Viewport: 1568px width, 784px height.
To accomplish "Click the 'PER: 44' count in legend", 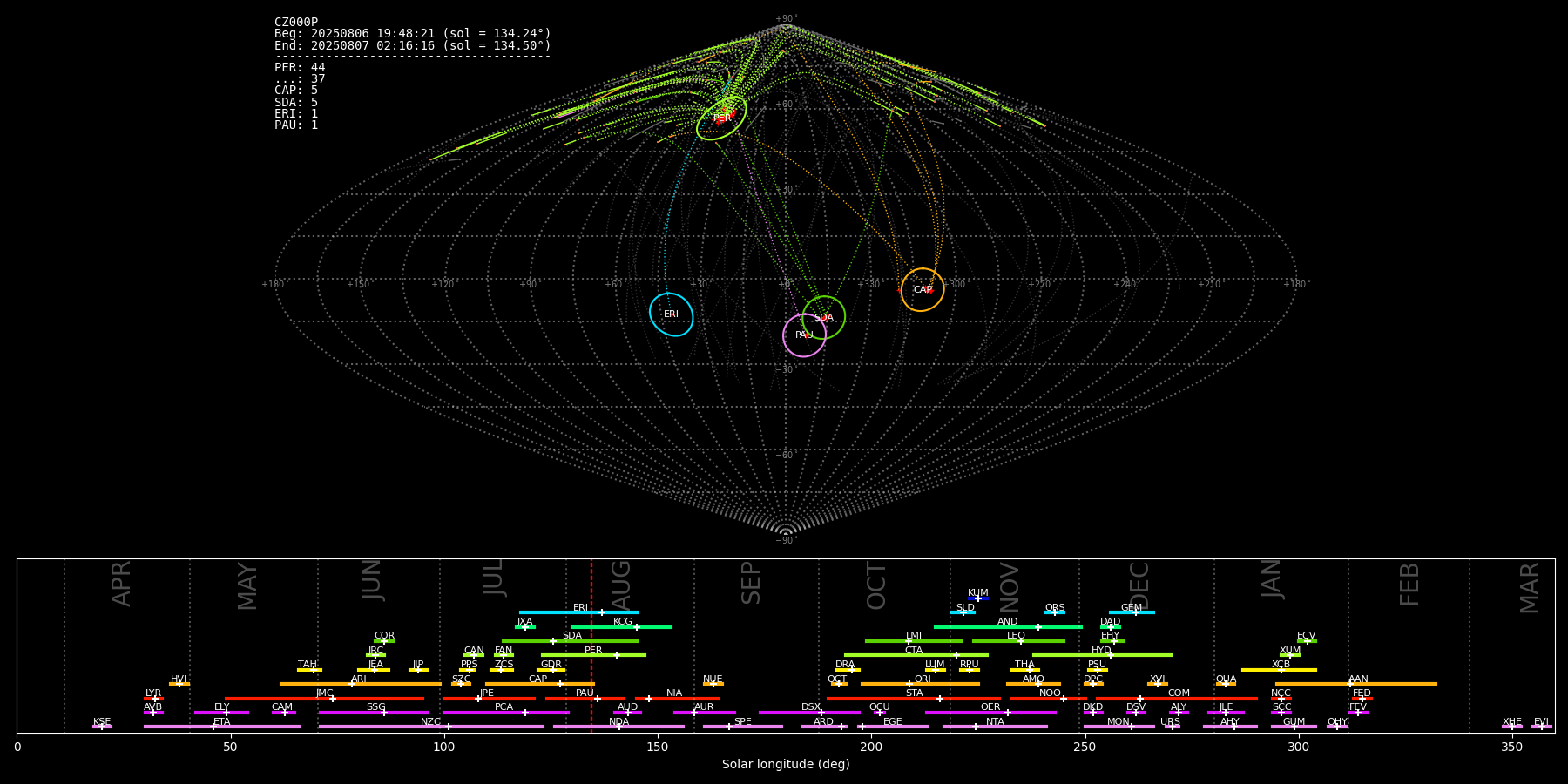I will [300, 67].
